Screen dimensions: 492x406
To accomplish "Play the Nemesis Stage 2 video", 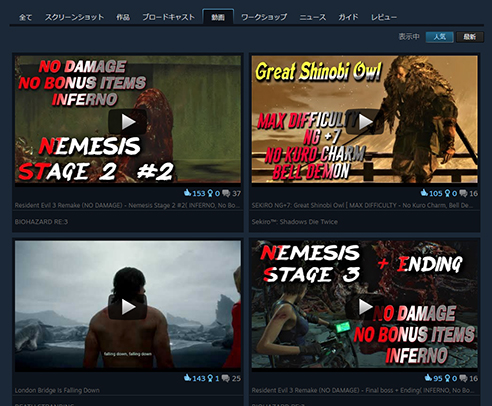I will coord(128,122).
